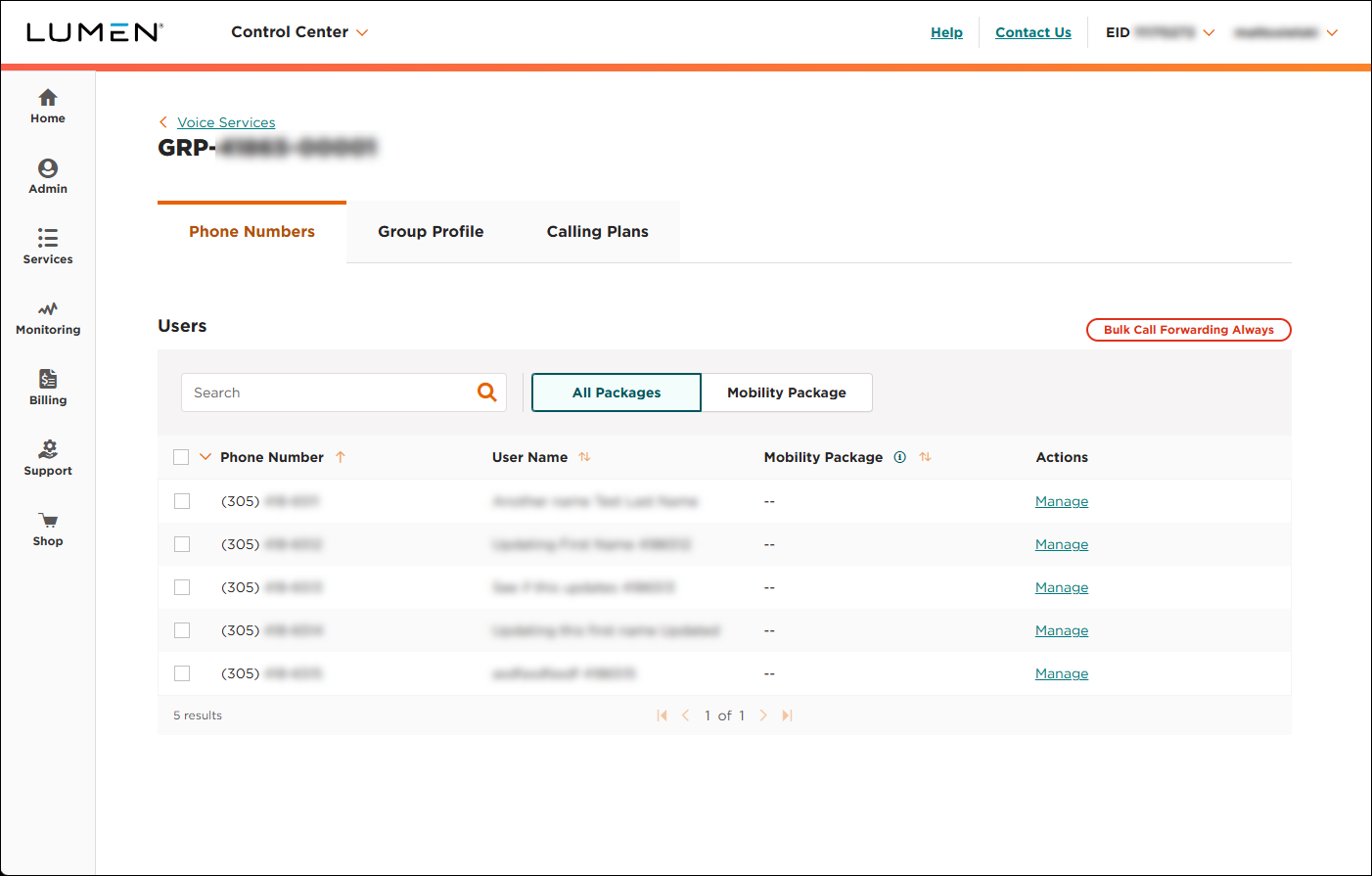Click back chevron beside Voice Services

163,122
